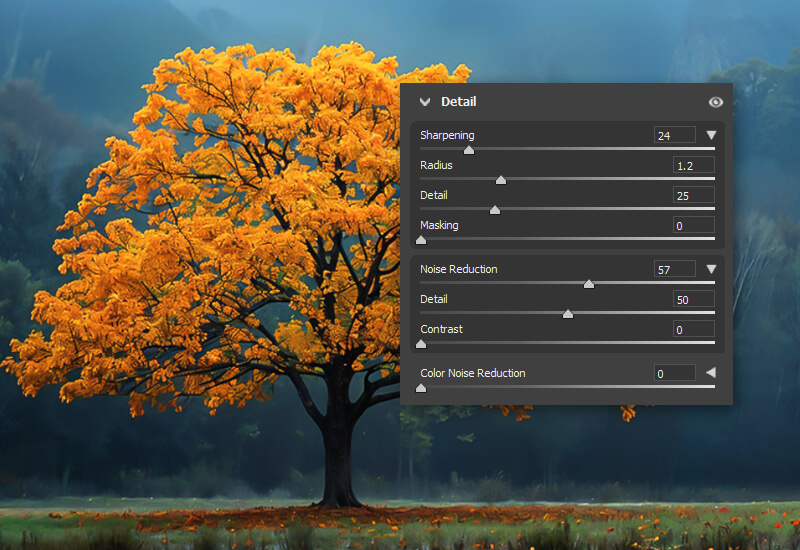Click the Masking value input field
This screenshot has height=550, width=800.
693,225
